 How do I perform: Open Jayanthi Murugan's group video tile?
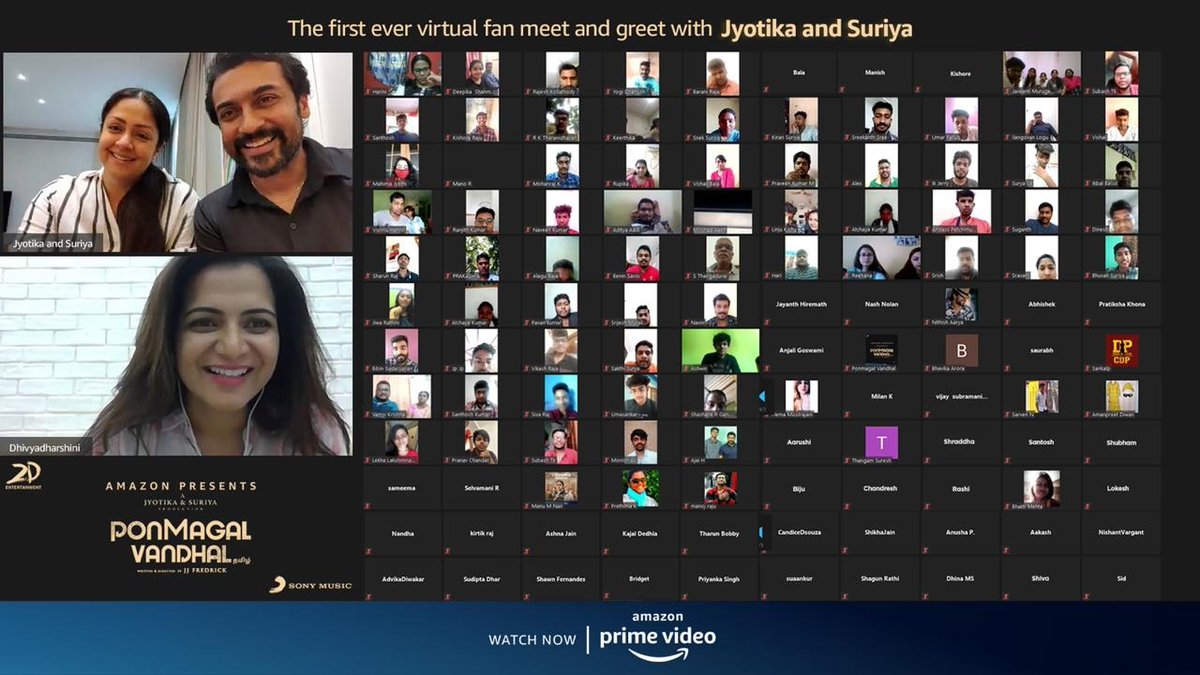click(1042, 73)
